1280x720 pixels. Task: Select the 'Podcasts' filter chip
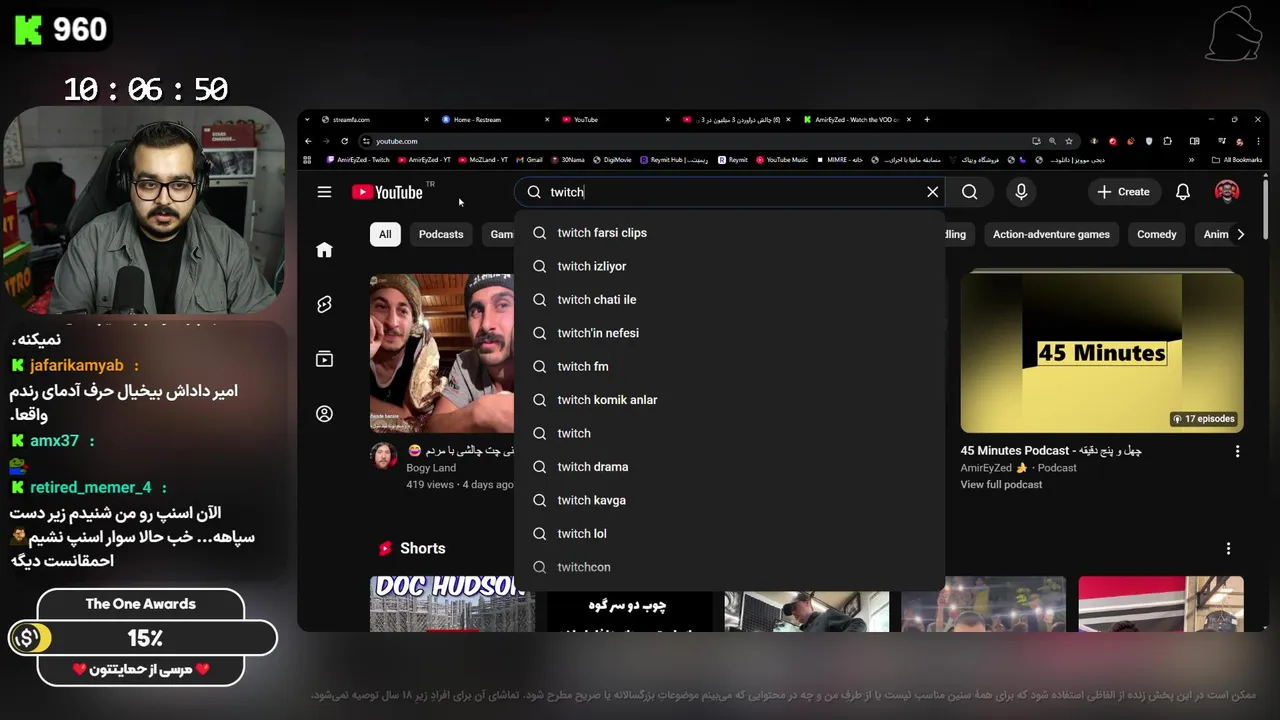[x=441, y=234]
